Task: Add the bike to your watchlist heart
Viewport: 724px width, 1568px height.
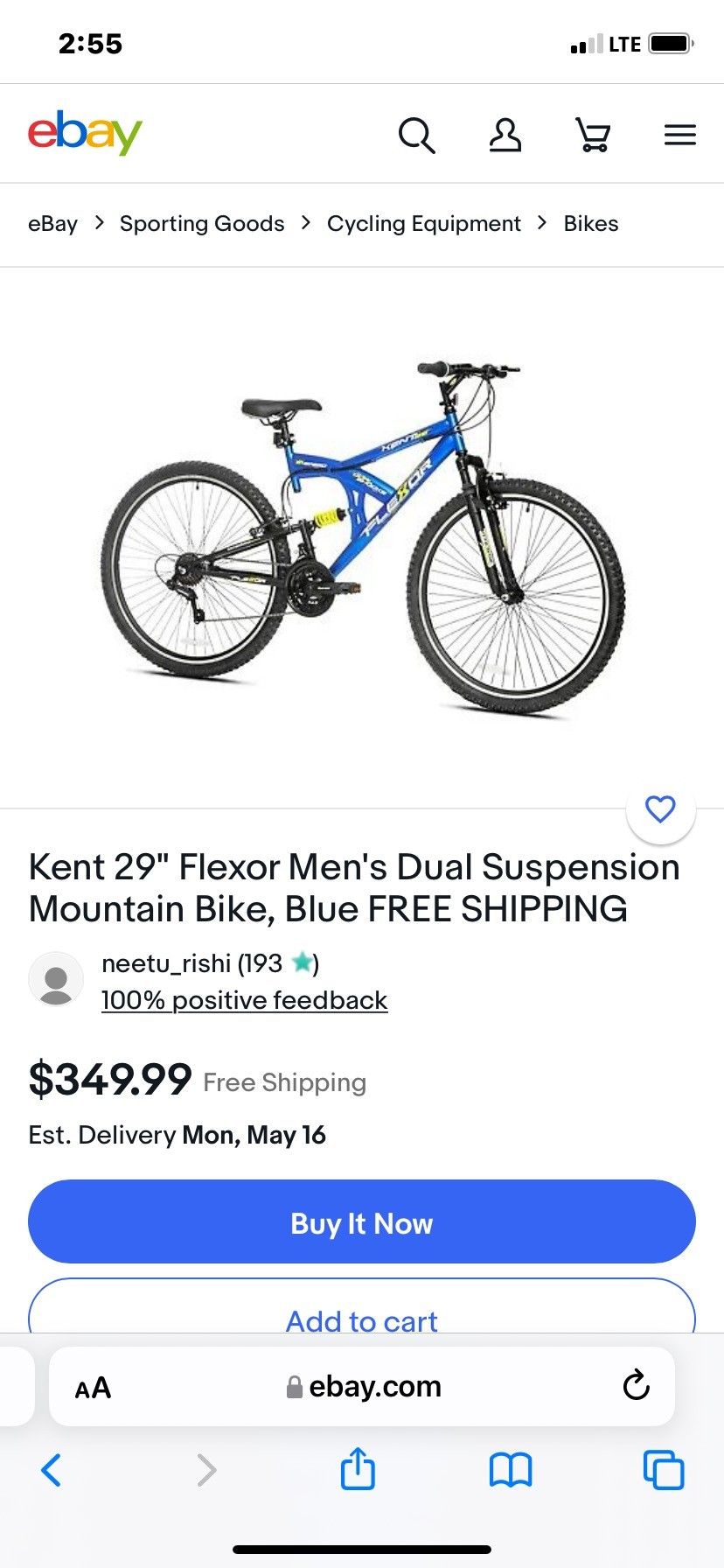Action: [661, 811]
